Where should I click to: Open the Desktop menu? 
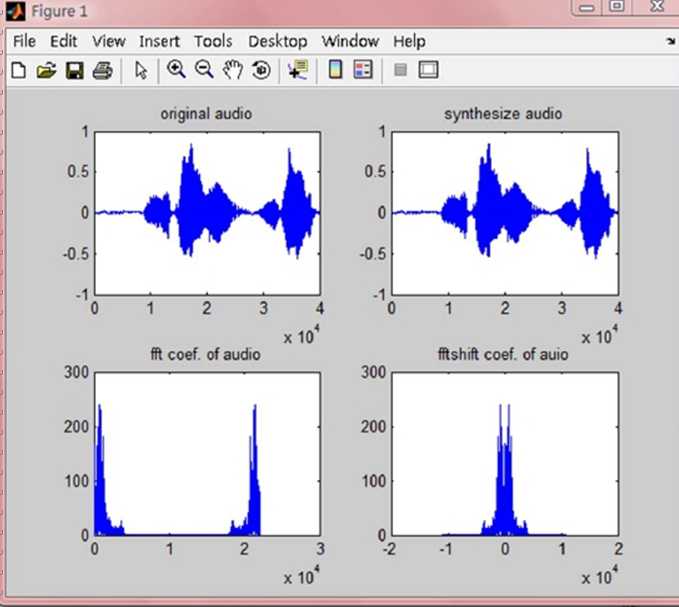coord(278,42)
